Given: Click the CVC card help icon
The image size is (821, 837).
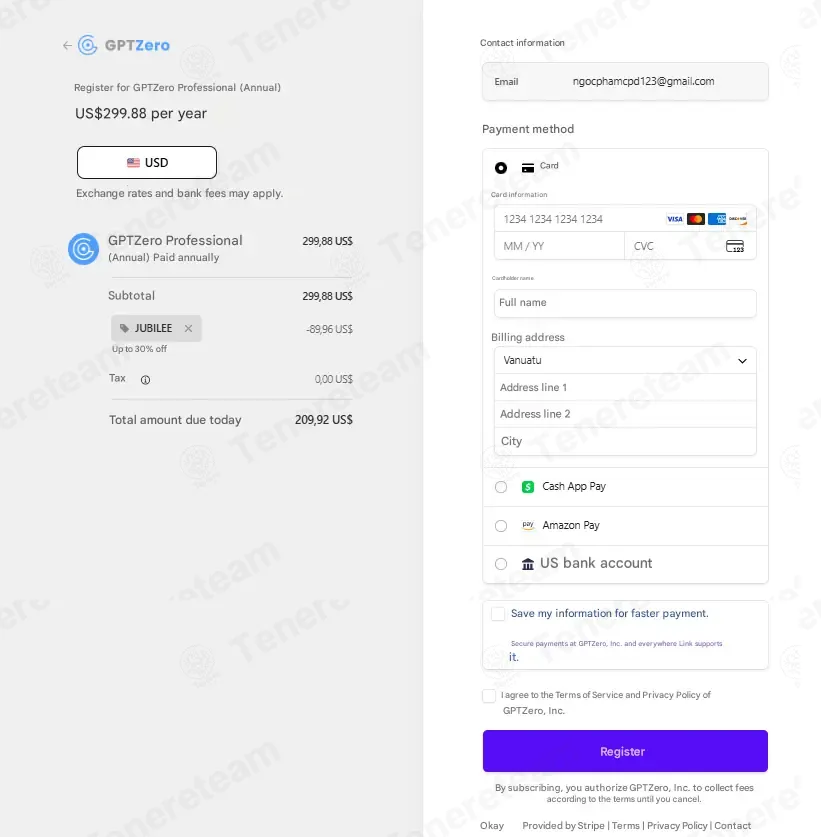Looking at the screenshot, I should pyautogui.click(x=735, y=246).
